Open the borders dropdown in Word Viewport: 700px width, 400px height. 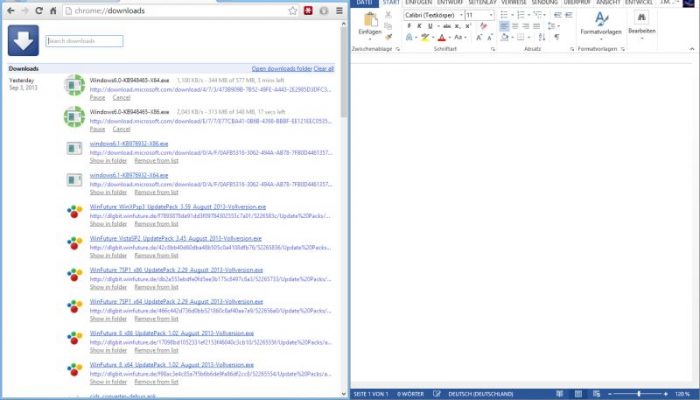point(529,38)
